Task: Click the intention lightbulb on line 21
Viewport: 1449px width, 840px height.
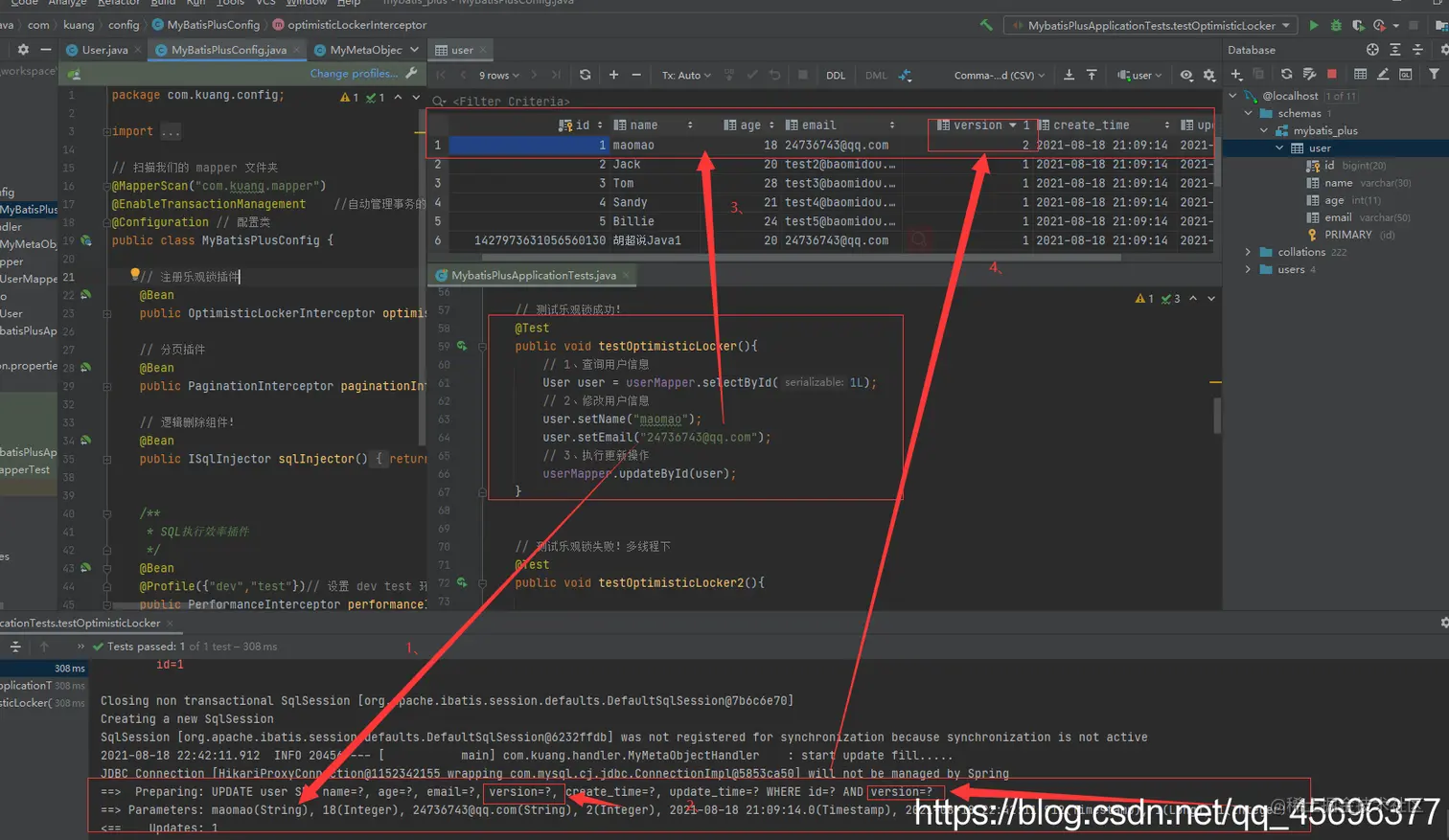Action: coord(134,276)
